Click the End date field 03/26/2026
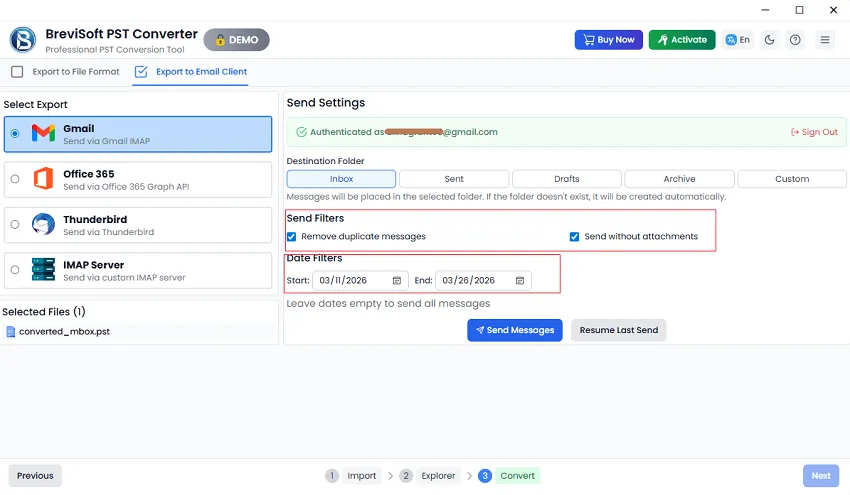This screenshot has height=495, width=850. coord(484,280)
